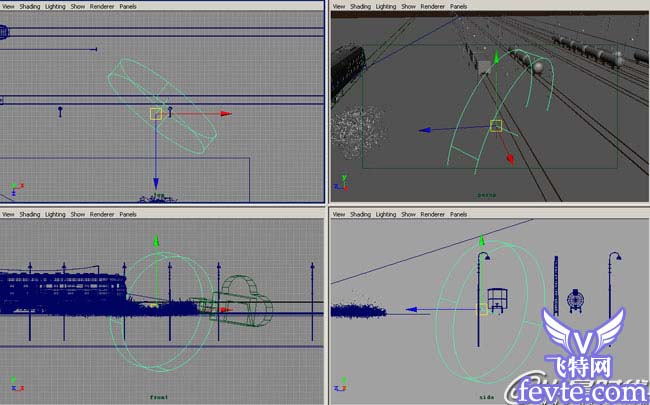Screen dimensions: 650x405
Task: Open Lighting menu in top-left viewport panel
Action: tap(55, 6)
